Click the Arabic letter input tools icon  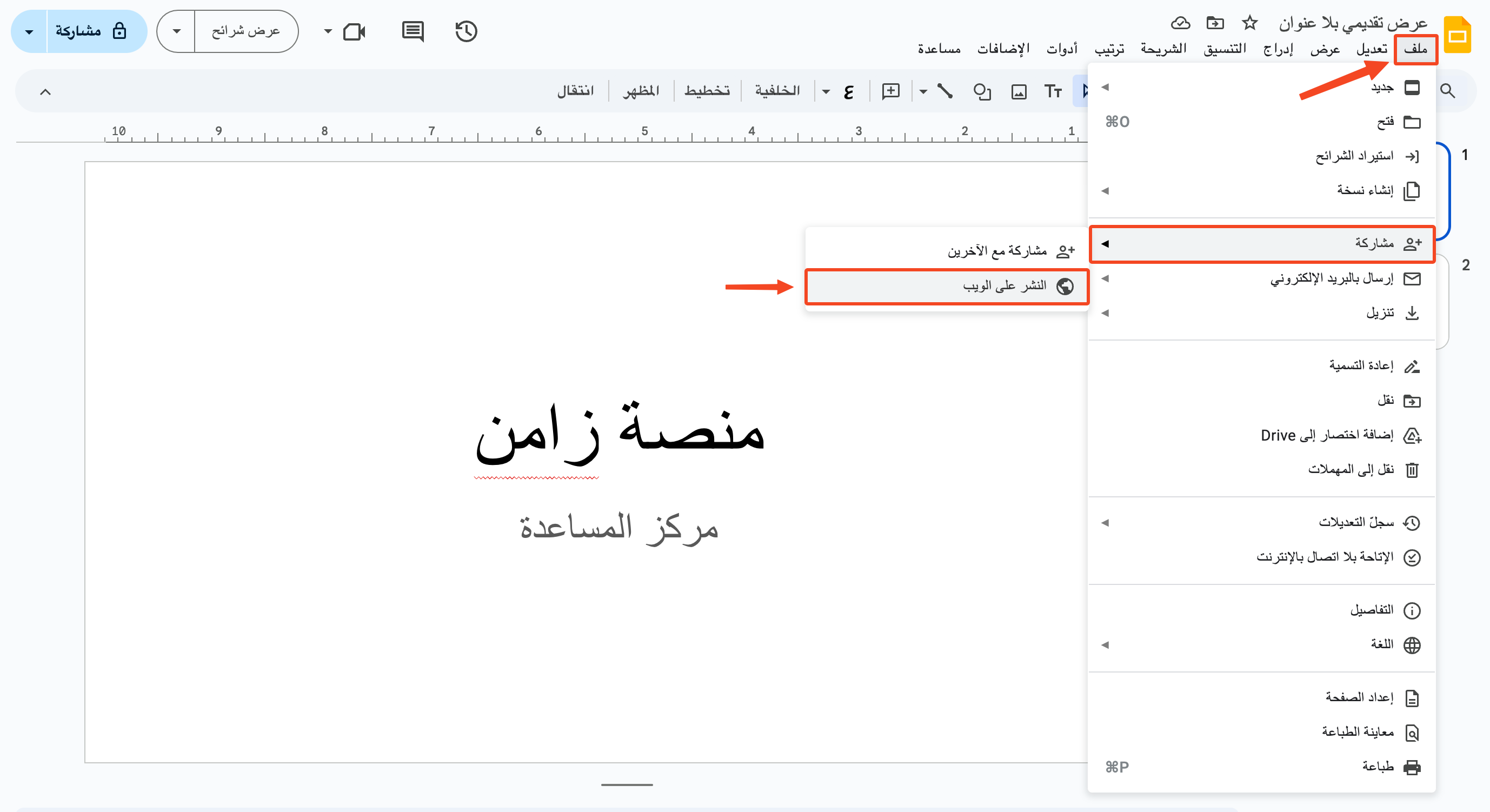tap(849, 91)
